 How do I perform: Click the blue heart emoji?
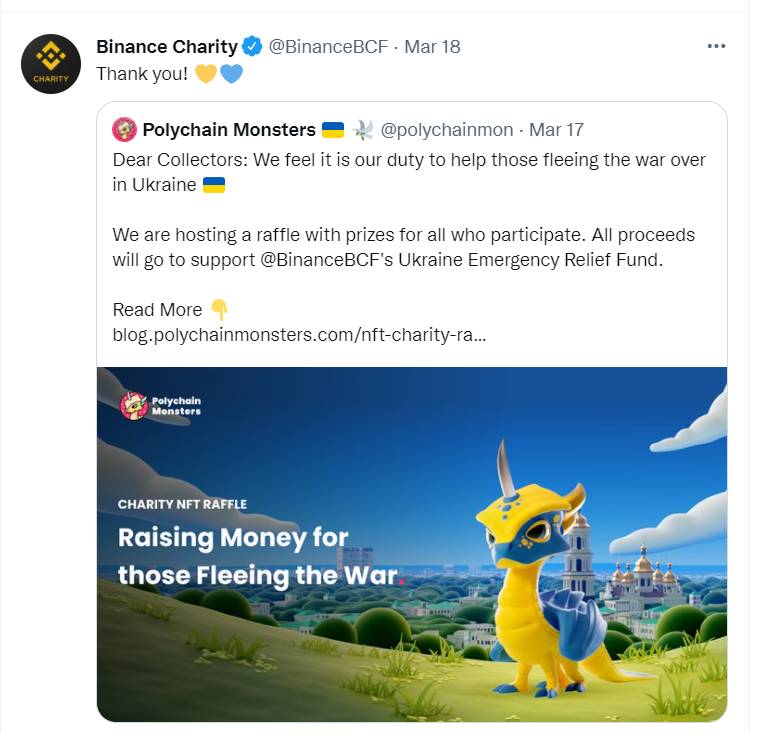point(231,74)
